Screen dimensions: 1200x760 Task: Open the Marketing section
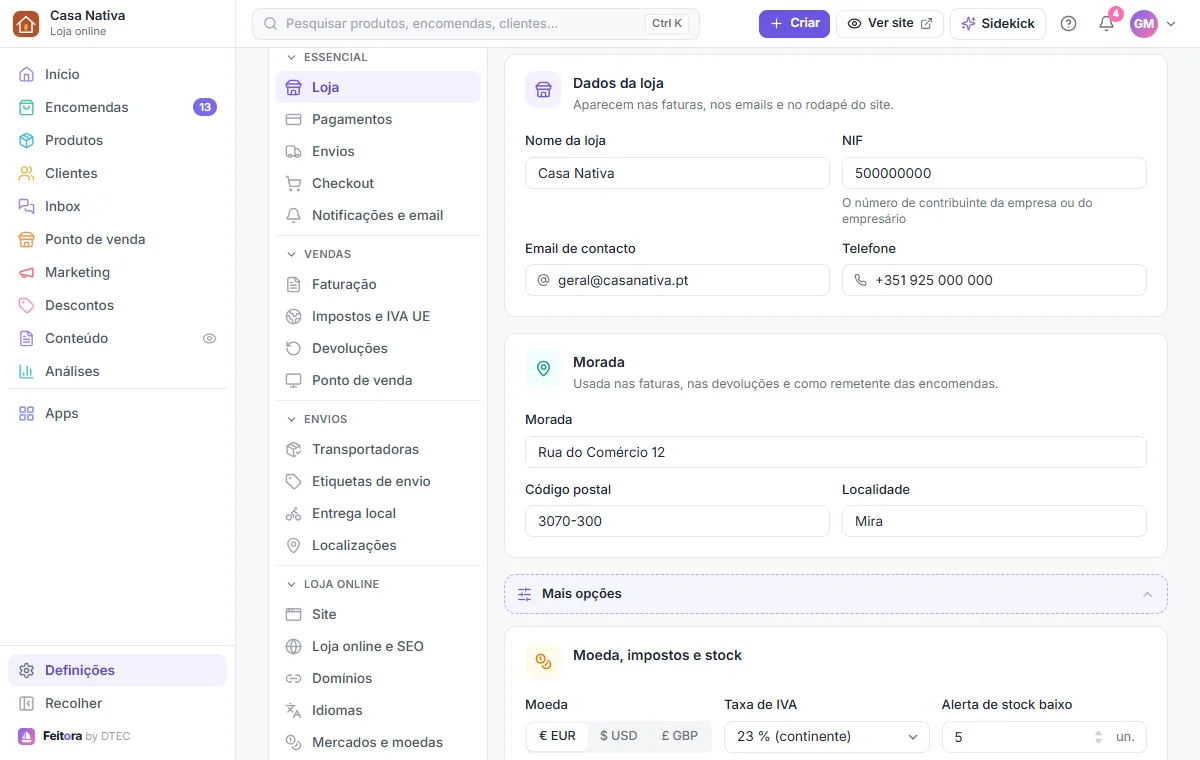tap(117, 272)
